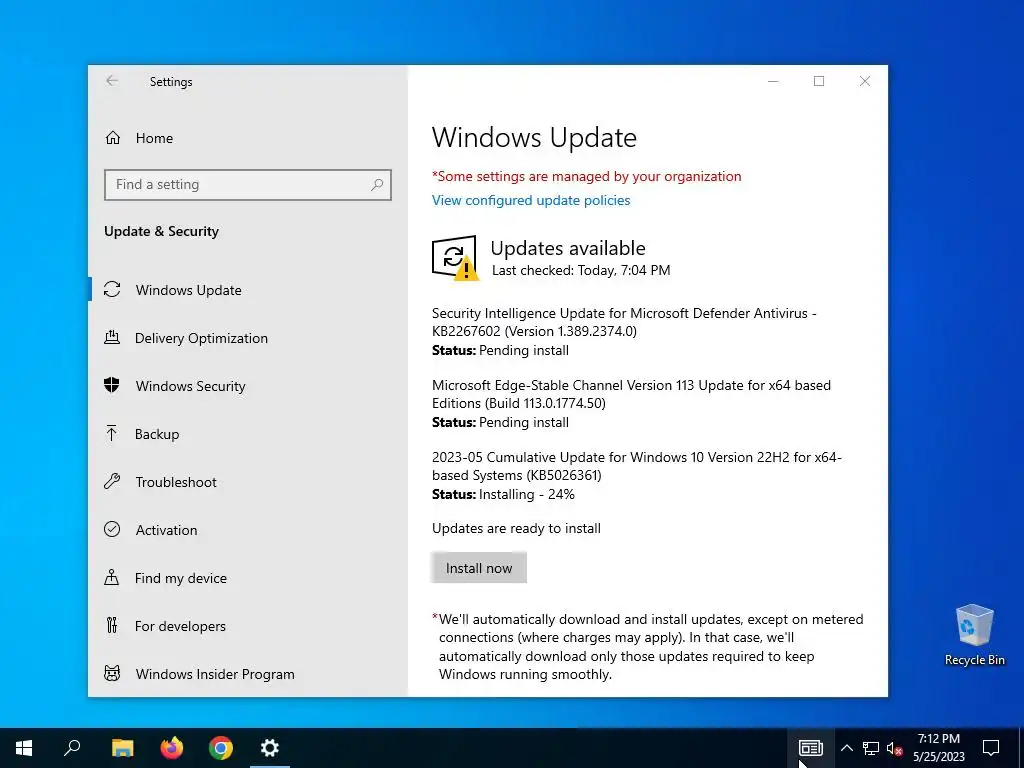
Task: Click the Install now button
Action: (x=479, y=568)
